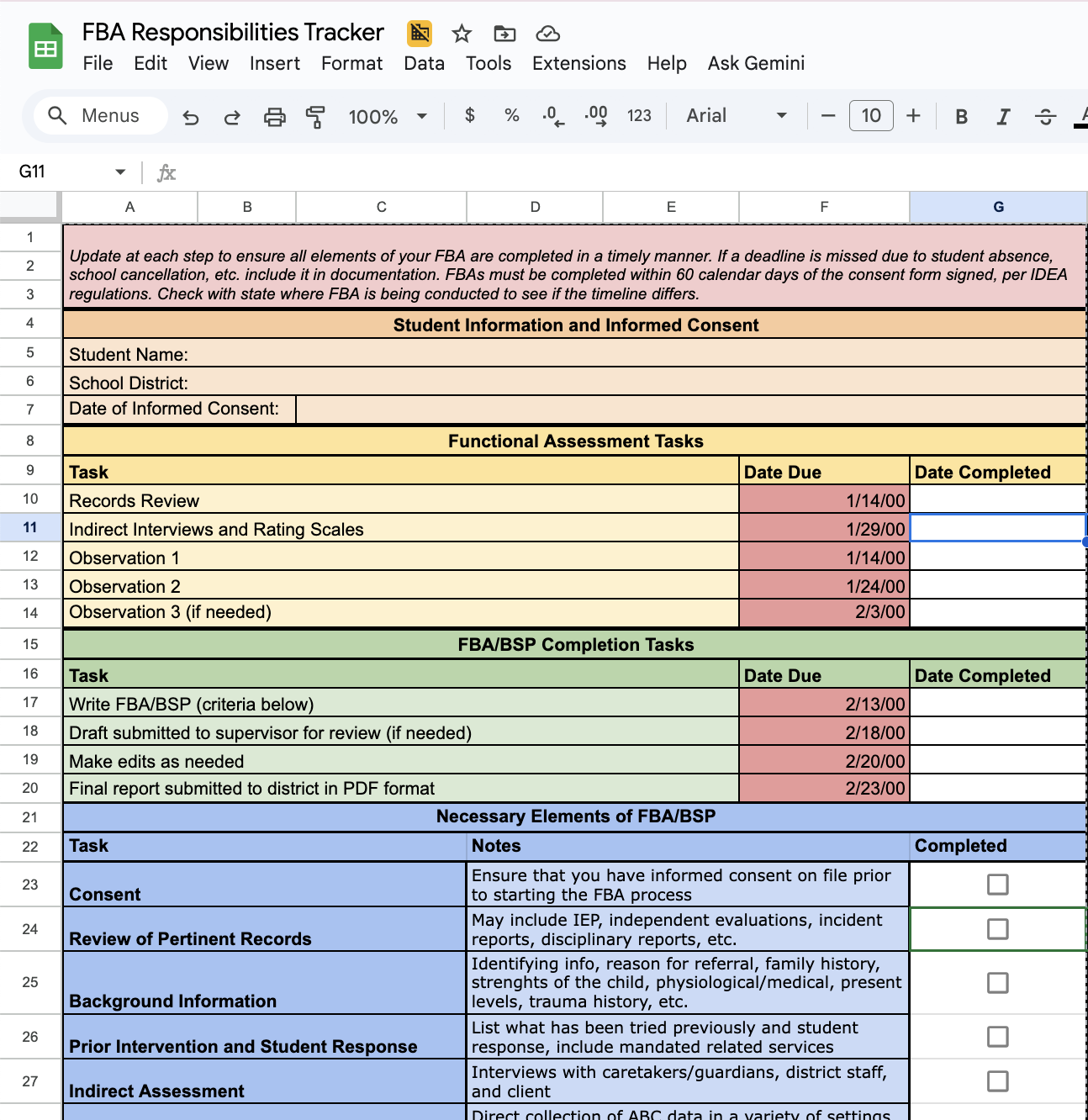Apply italic formatting with I icon

tap(1003, 117)
